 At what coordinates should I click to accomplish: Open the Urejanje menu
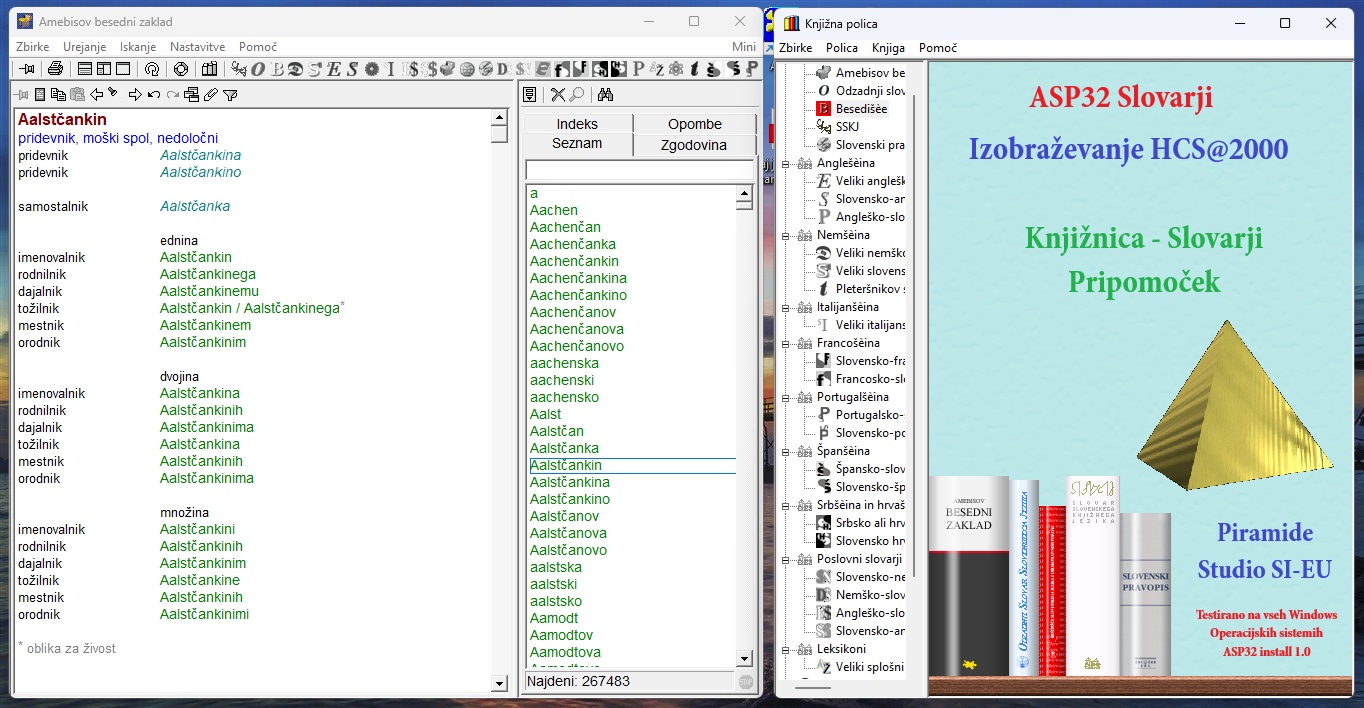86,47
